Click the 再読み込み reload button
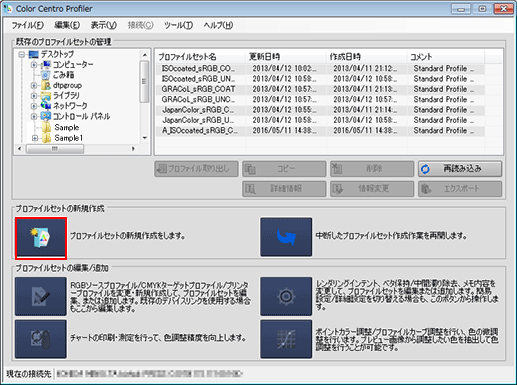The width and height of the screenshot is (517, 385). [x=460, y=169]
